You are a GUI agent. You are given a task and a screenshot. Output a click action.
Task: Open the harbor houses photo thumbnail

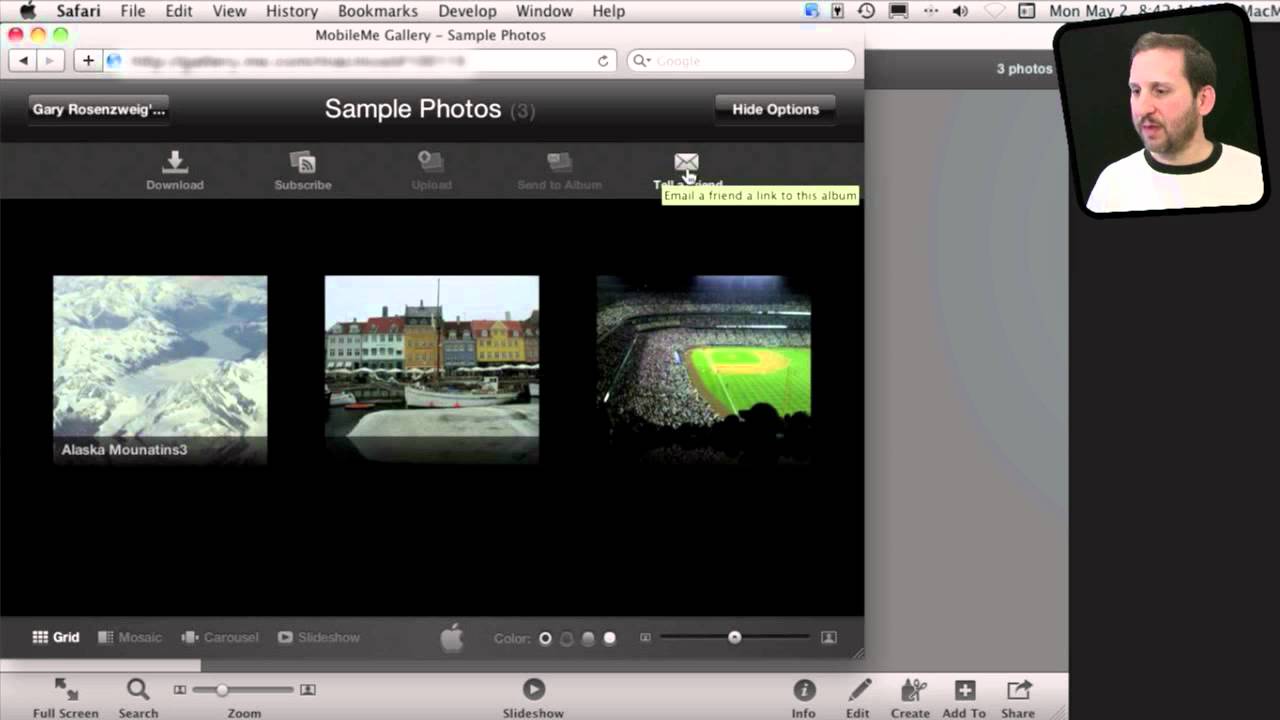click(432, 370)
